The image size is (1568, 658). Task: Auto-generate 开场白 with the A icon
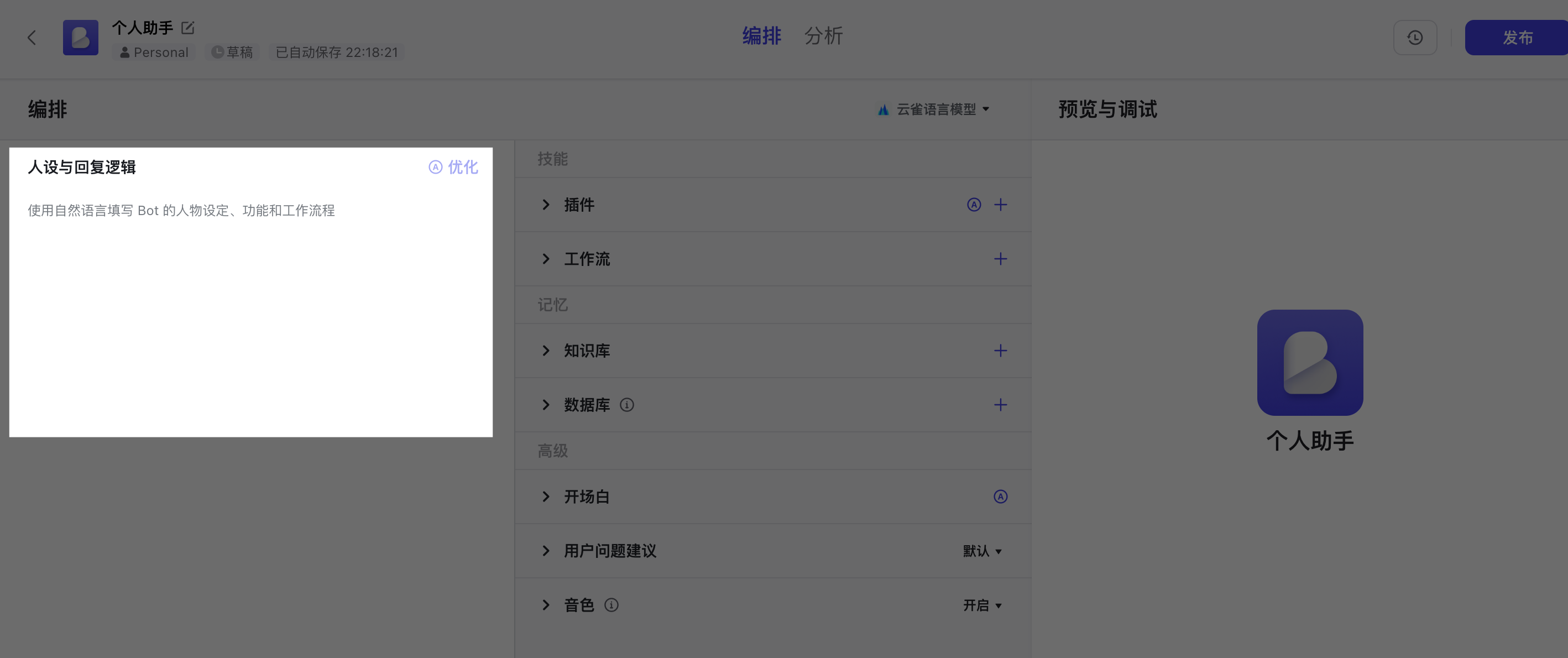pos(1001,497)
